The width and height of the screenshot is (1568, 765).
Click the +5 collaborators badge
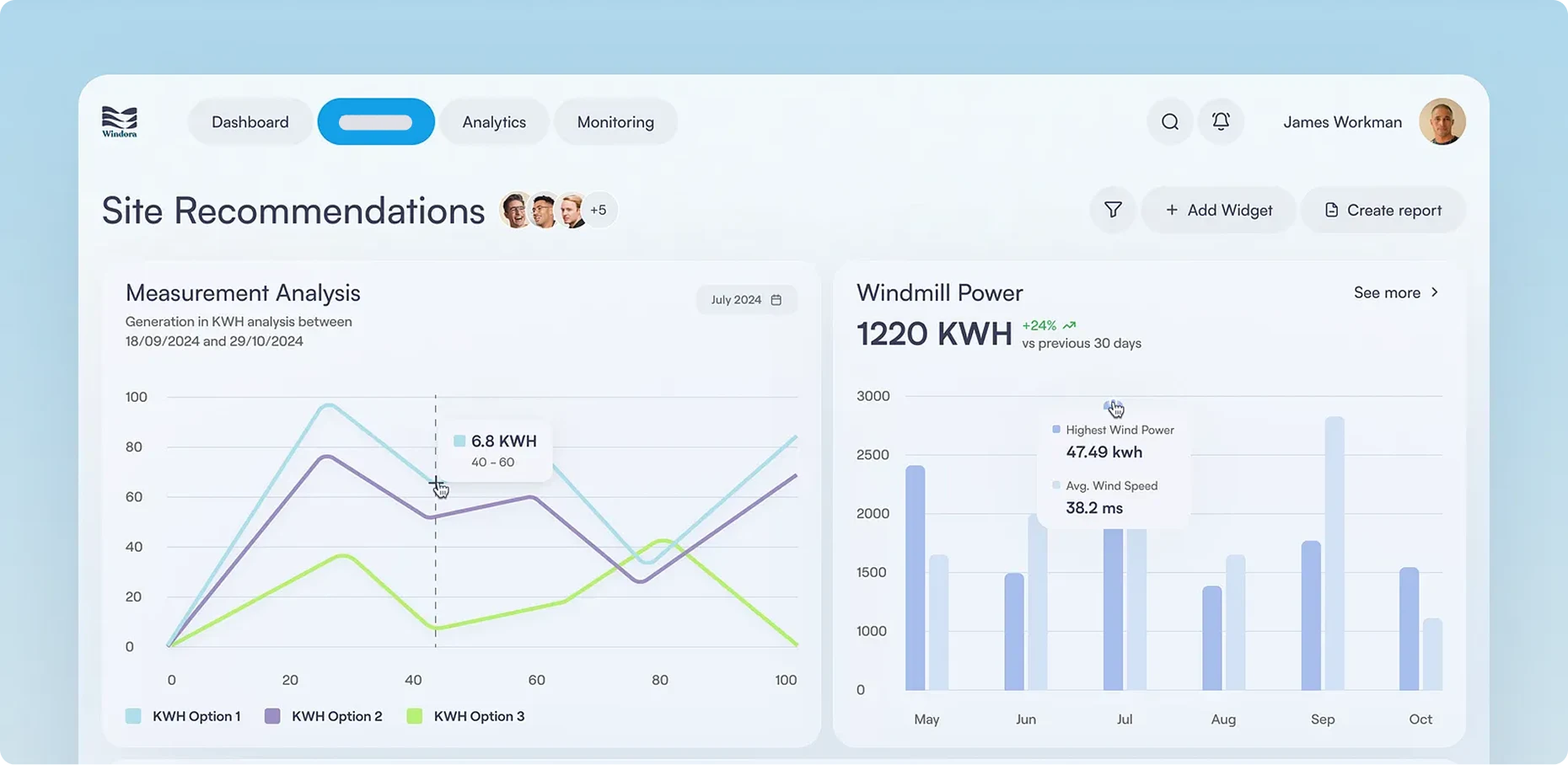(x=599, y=210)
